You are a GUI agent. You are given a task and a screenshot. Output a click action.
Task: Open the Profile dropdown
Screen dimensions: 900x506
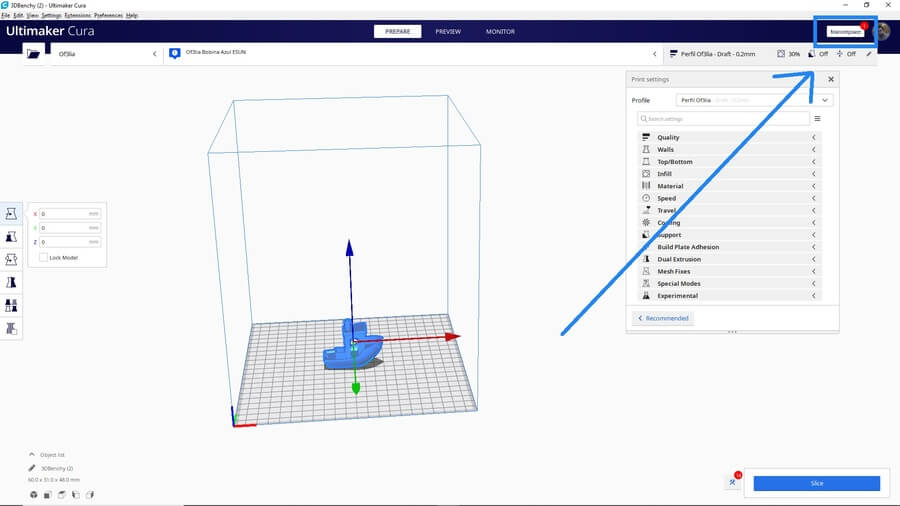(754, 100)
